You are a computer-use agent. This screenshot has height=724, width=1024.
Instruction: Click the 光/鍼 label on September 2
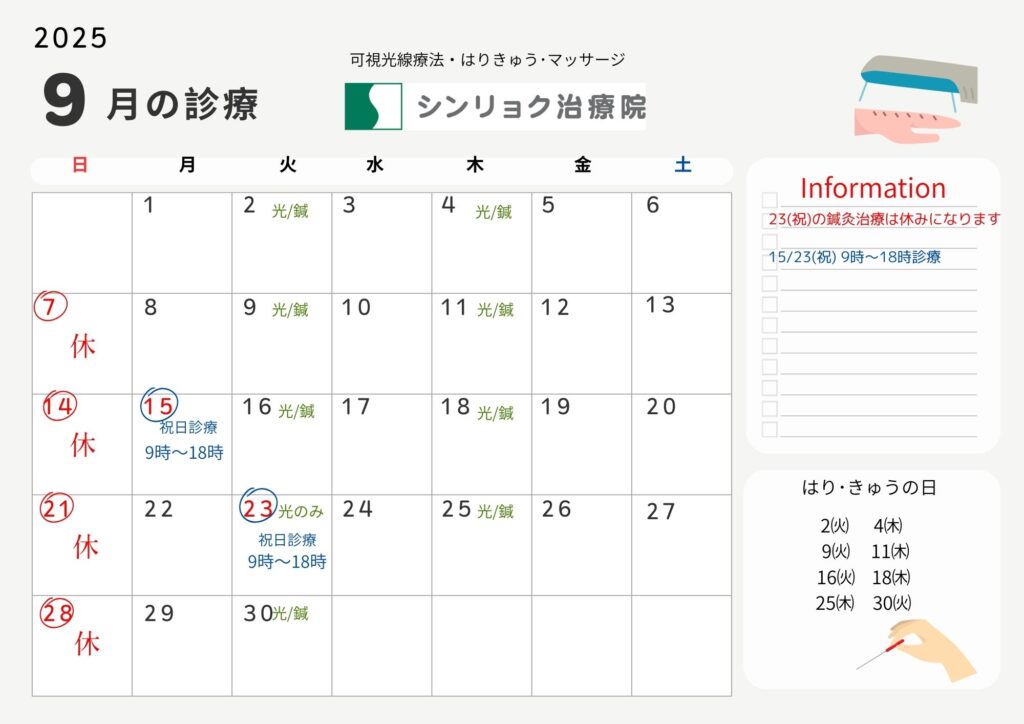click(x=290, y=210)
